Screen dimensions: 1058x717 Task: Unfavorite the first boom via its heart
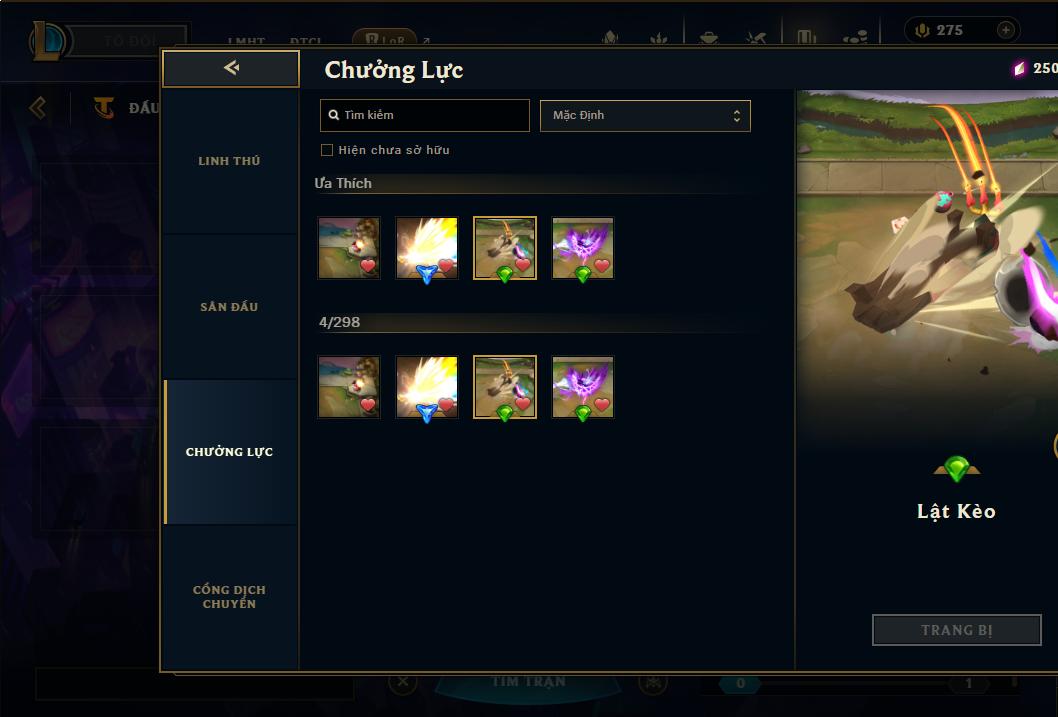(x=368, y=265)
